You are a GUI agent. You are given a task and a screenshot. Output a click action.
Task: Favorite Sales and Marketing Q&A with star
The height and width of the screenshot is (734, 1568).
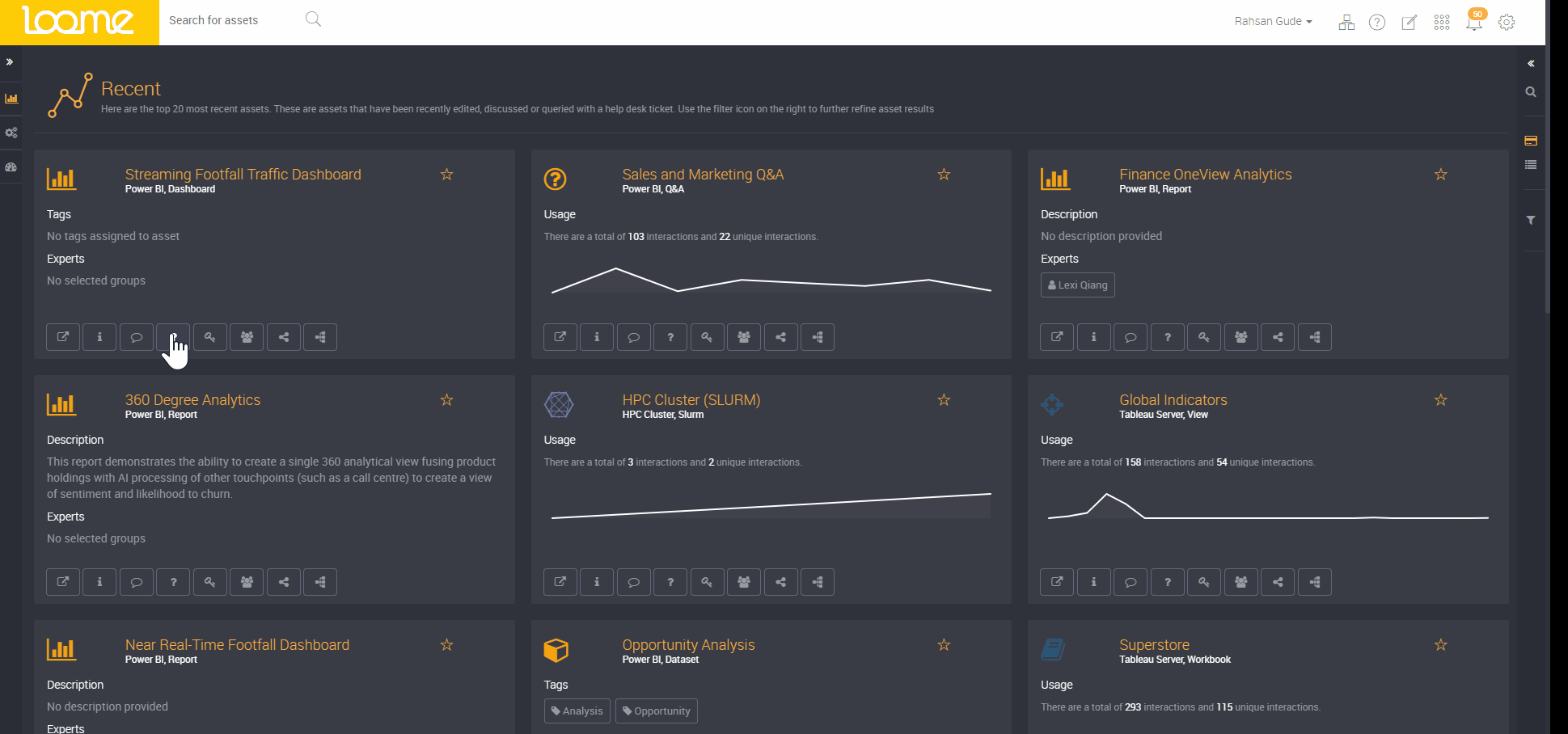tap(944, 174)
